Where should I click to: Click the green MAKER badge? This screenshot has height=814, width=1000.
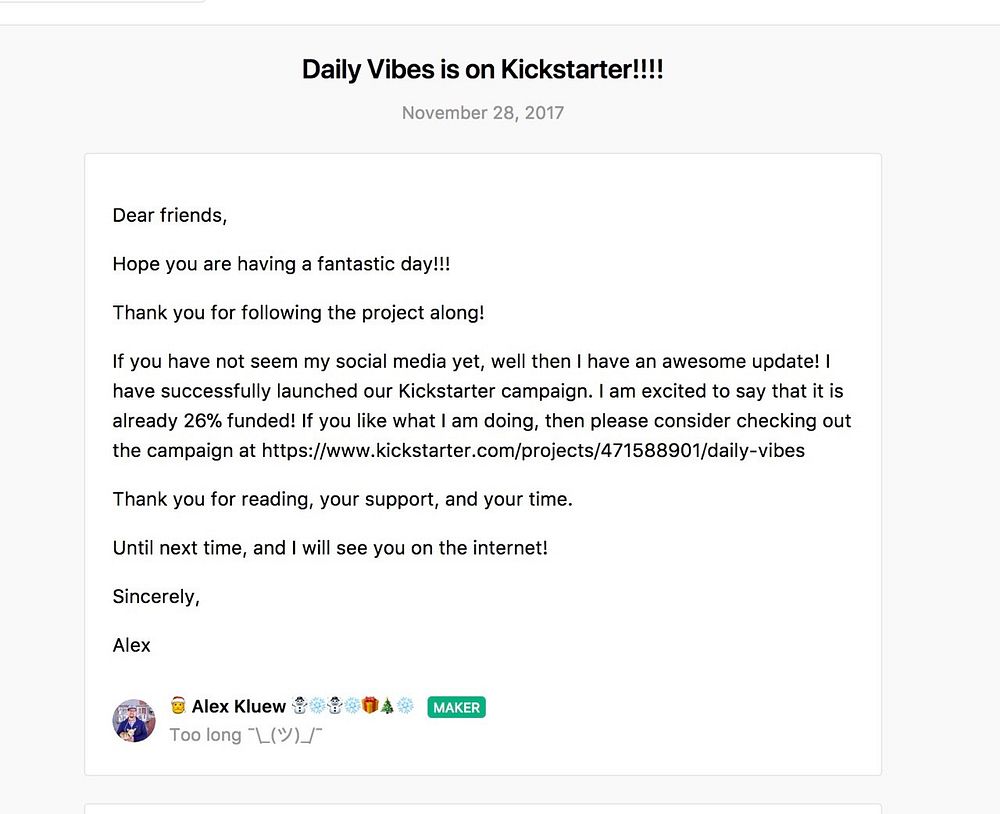pyautogui.click(x=456, y=707)
